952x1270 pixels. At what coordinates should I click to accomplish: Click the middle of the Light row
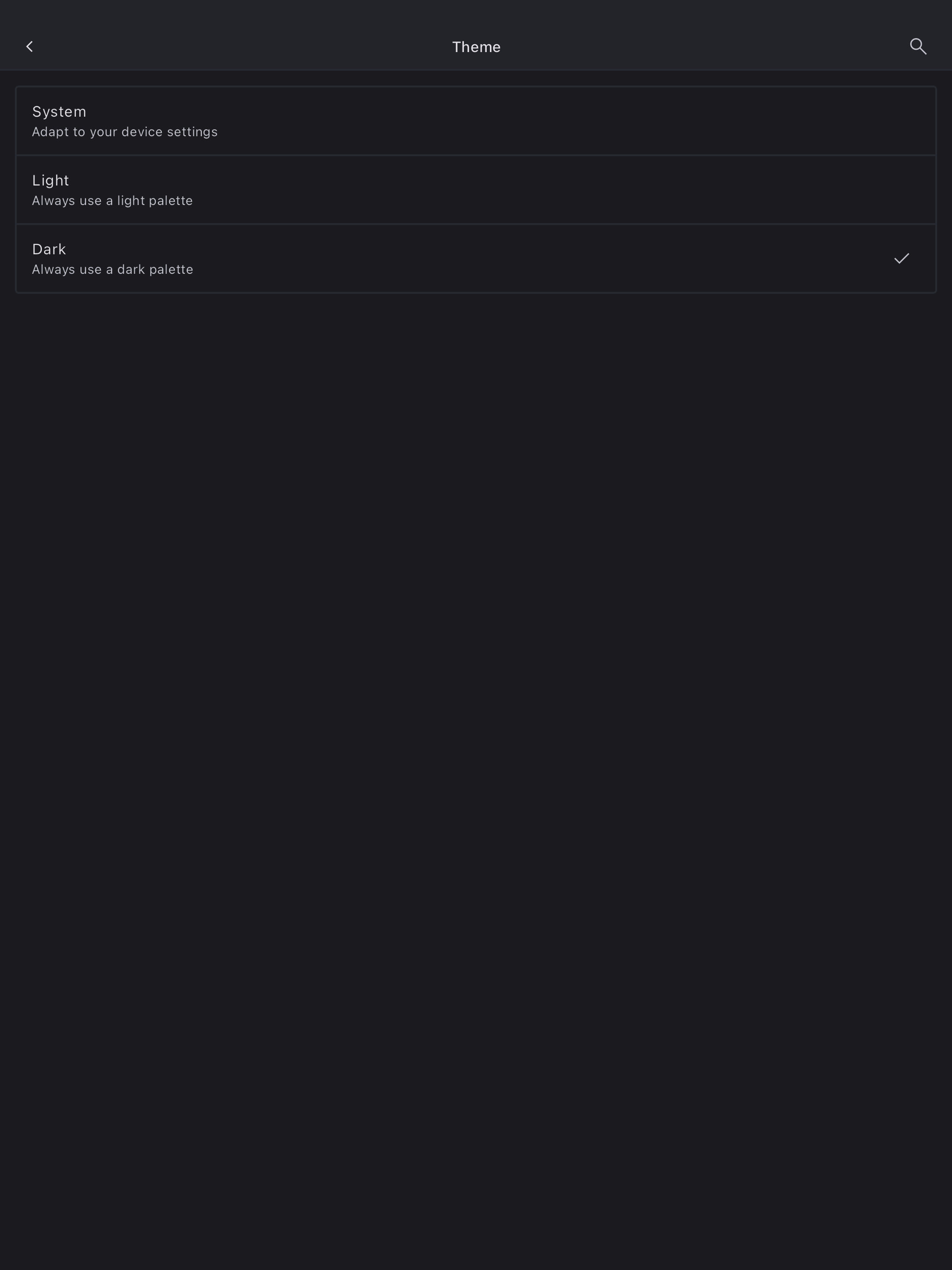point(476,190)
